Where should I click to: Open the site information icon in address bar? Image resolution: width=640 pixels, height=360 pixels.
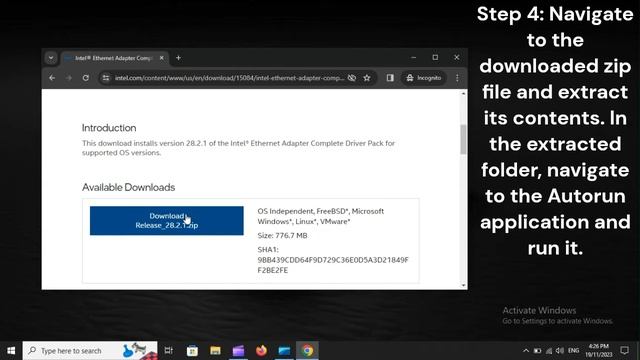click(x=106, y=78)
